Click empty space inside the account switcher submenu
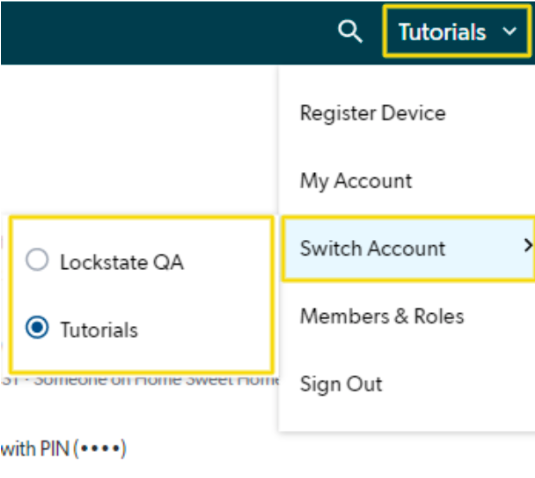The height and width of the screenshot is (478, 535). pos(205,295)
